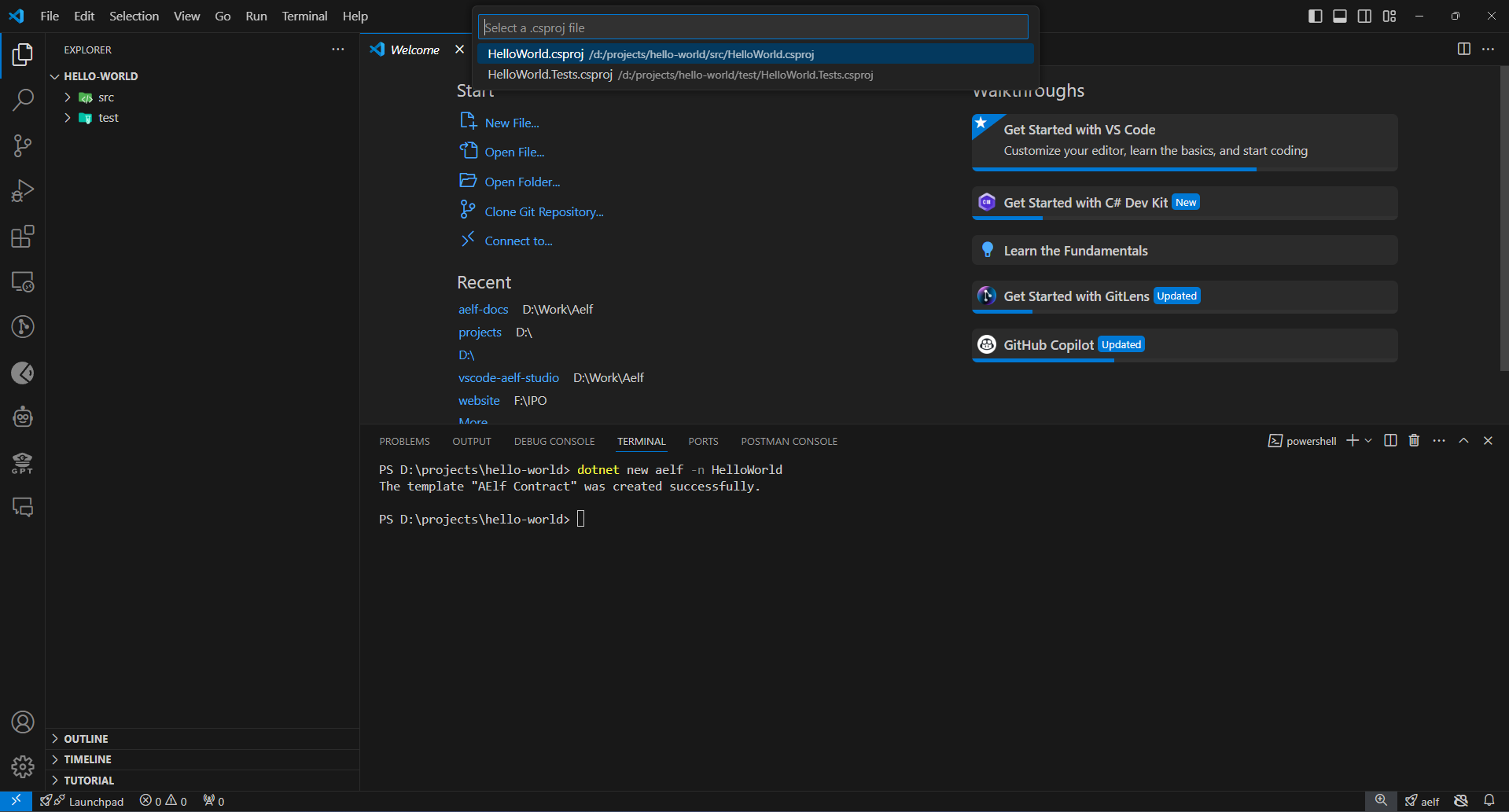Maximize the terminal panel size
Image resolution: width=1509 pixels, height=812 pixels.
pos(1463,441)
